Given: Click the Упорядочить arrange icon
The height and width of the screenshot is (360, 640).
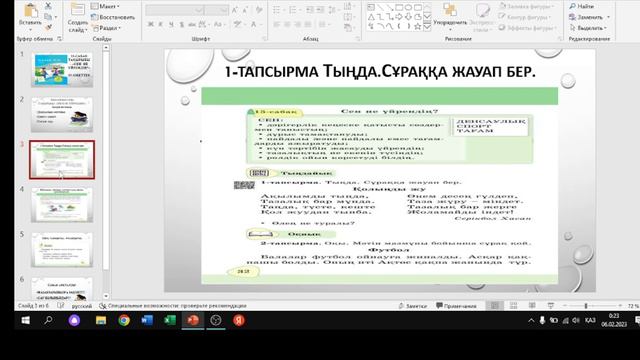Looking at the screenshot, I should click(450, 10).
